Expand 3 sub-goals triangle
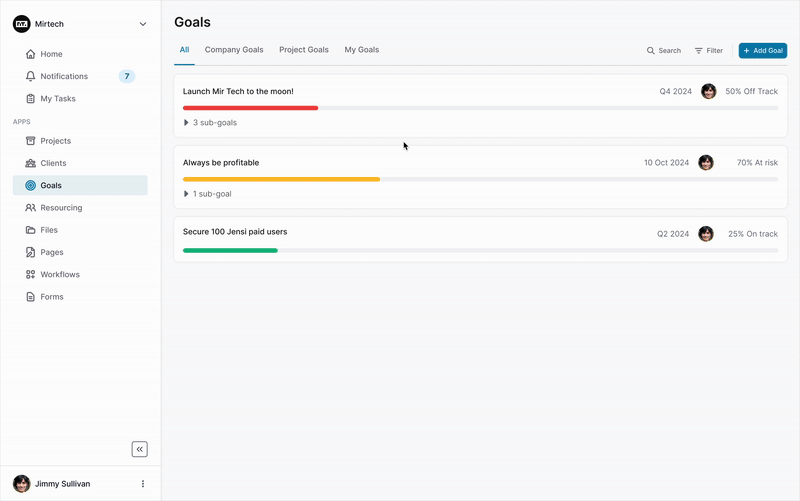This screenshot has width=800, height=501. click(186, 122)
